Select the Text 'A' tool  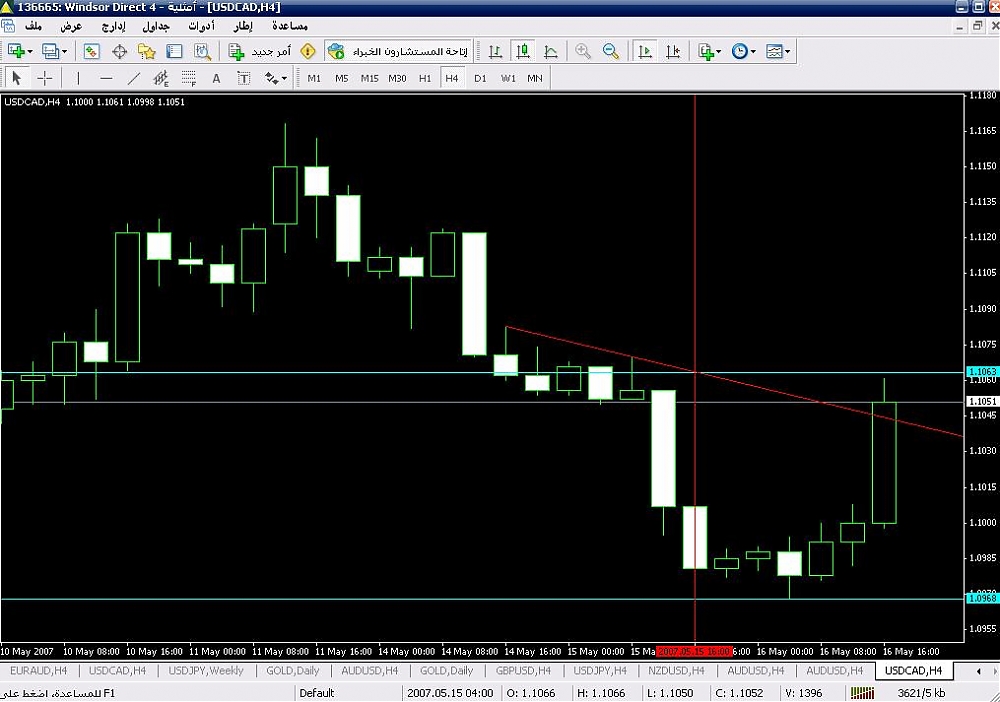pos(216,78)
